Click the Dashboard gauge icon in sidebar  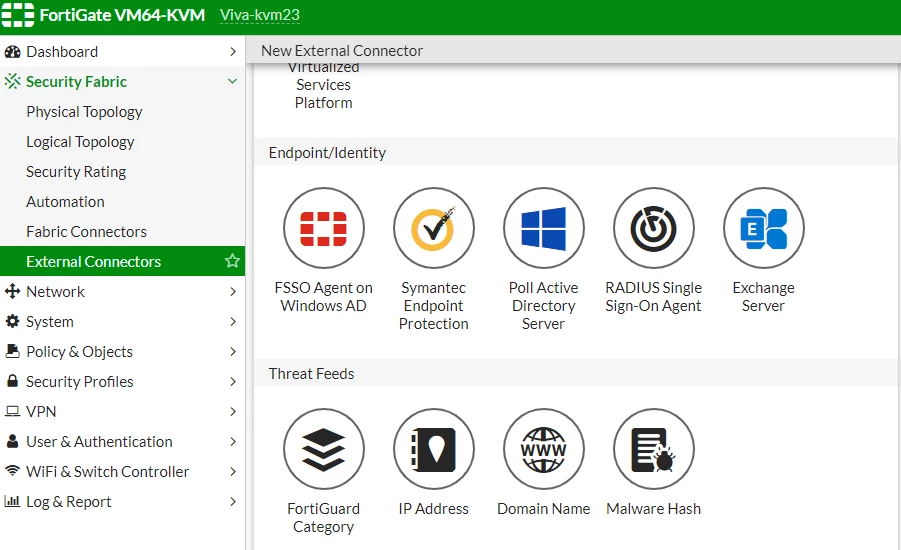(x=12, y=52)
